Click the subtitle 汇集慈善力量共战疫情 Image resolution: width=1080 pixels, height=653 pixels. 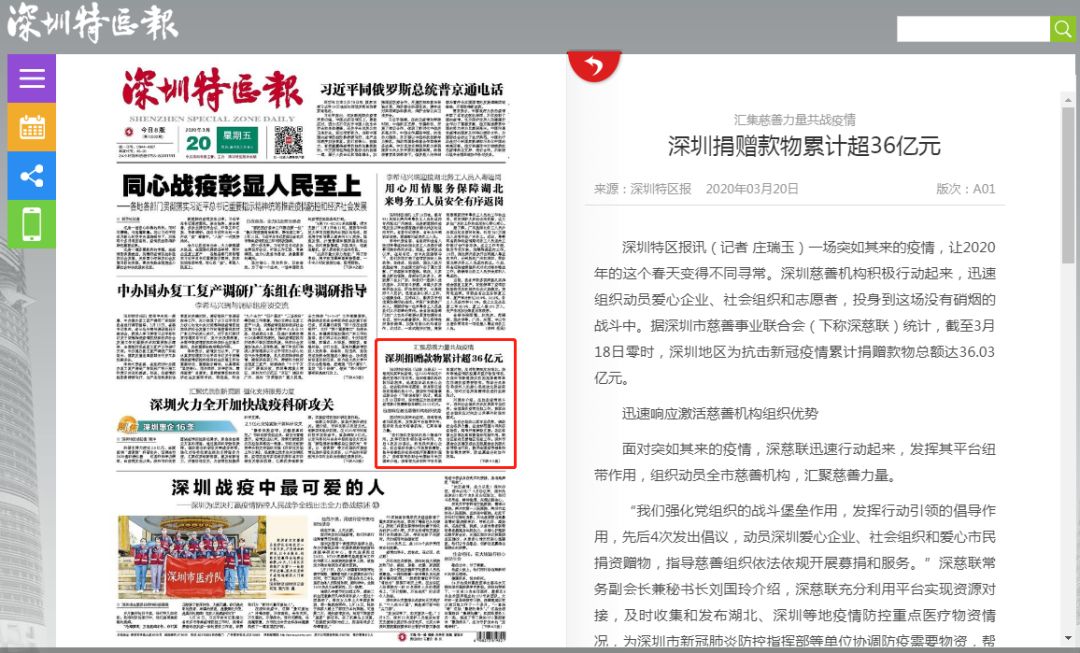tap(794, 120)
